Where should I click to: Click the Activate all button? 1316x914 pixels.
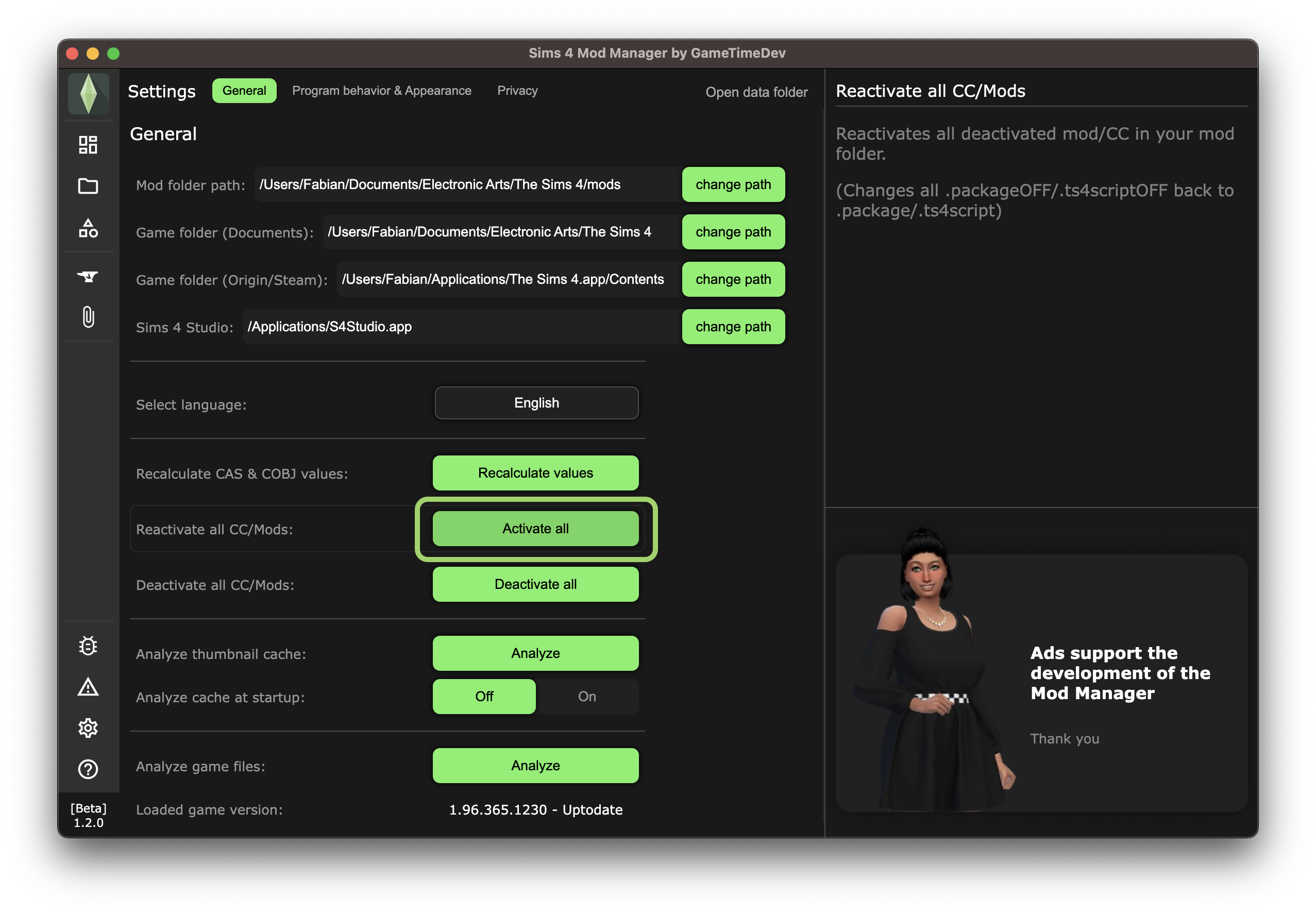point(535,529)
